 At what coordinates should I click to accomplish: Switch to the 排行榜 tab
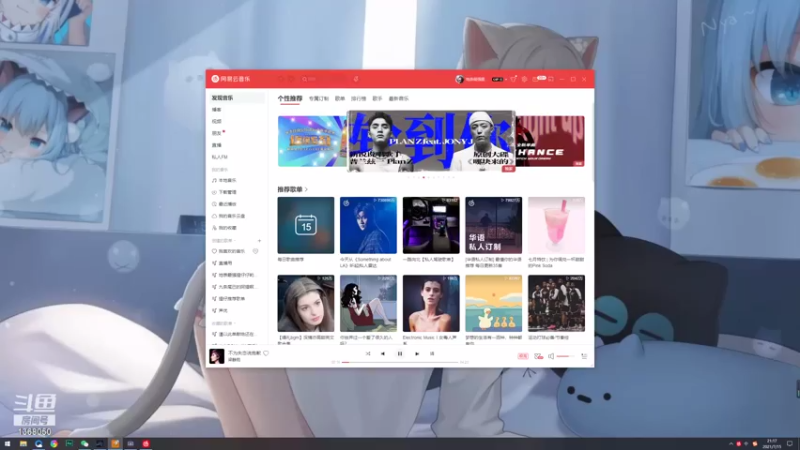(358, 98)
